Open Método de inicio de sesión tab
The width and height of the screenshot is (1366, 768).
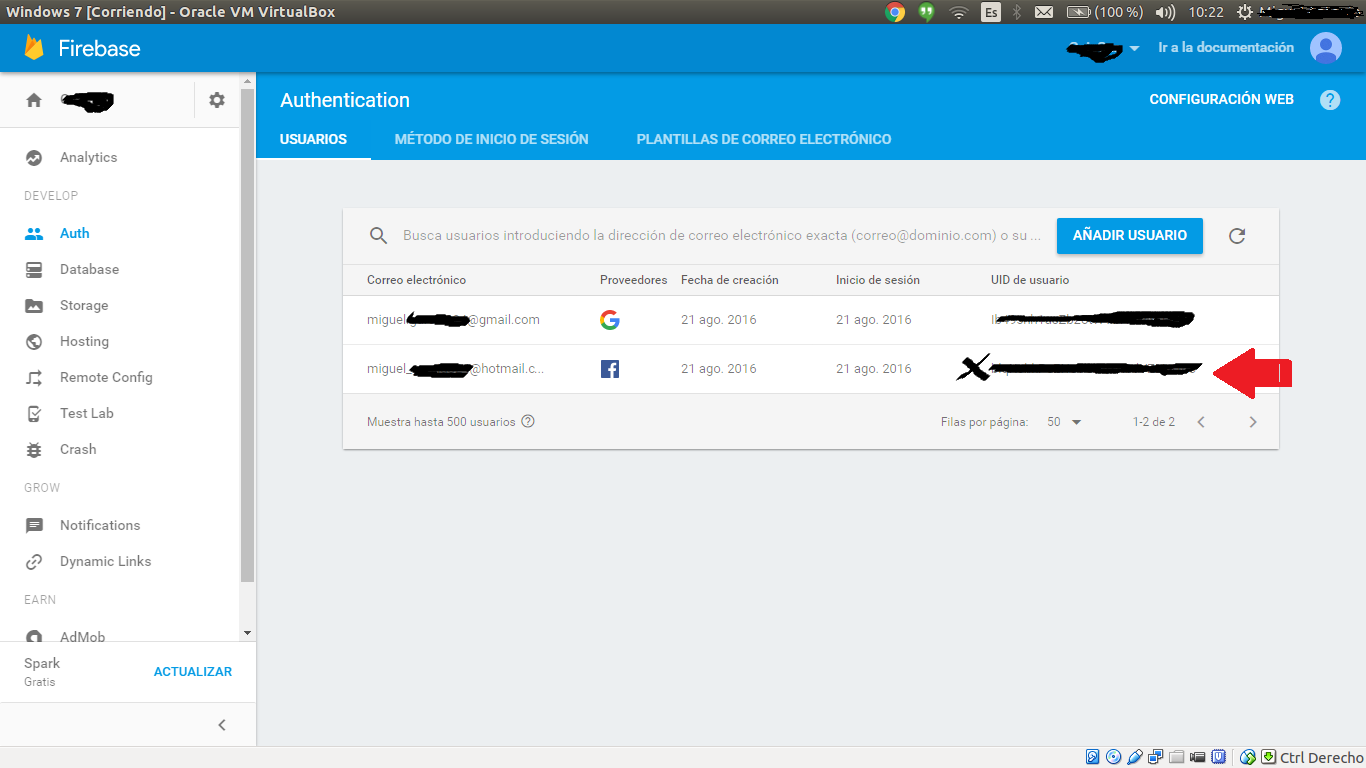(492, 139)
